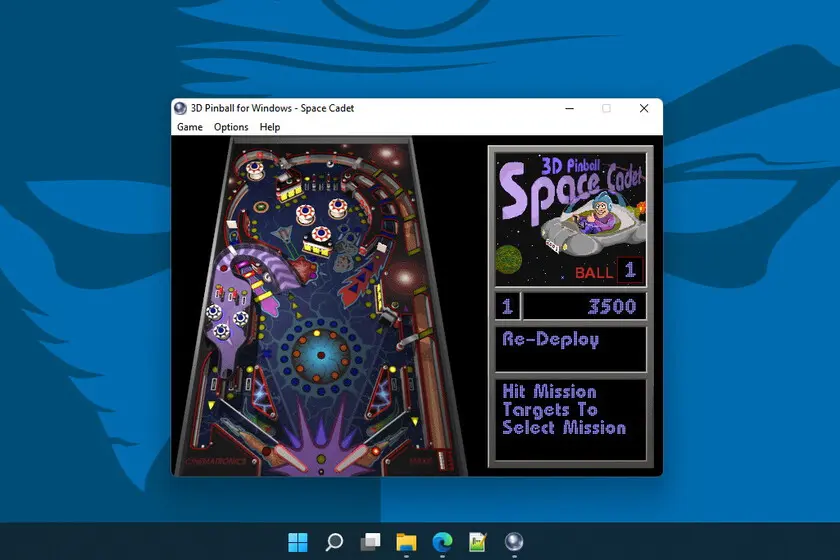Click the central blue wormhole target
The height and width of the screenshot is (560, 840).
321,355
